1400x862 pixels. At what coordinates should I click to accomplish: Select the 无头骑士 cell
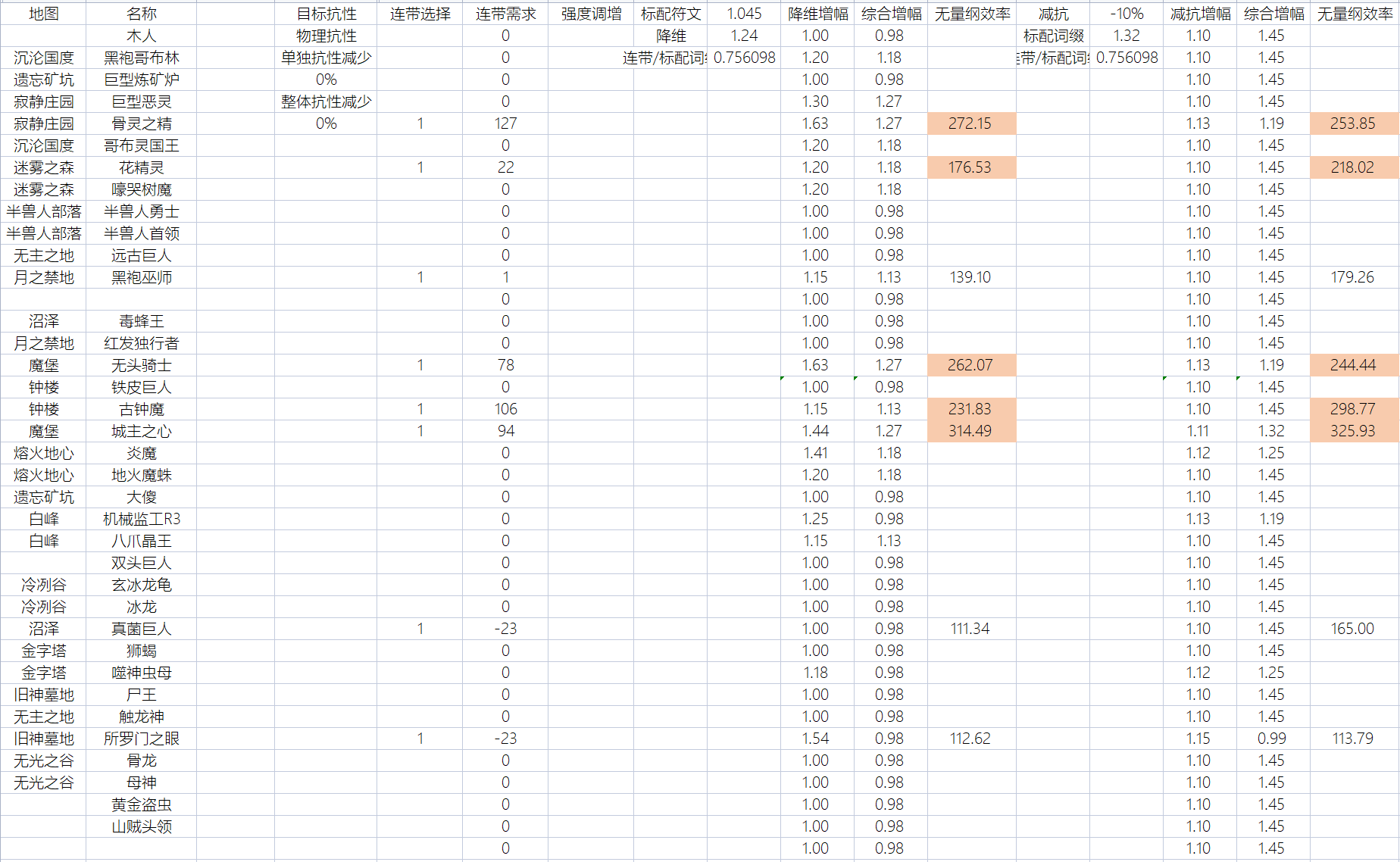[142, 365]
